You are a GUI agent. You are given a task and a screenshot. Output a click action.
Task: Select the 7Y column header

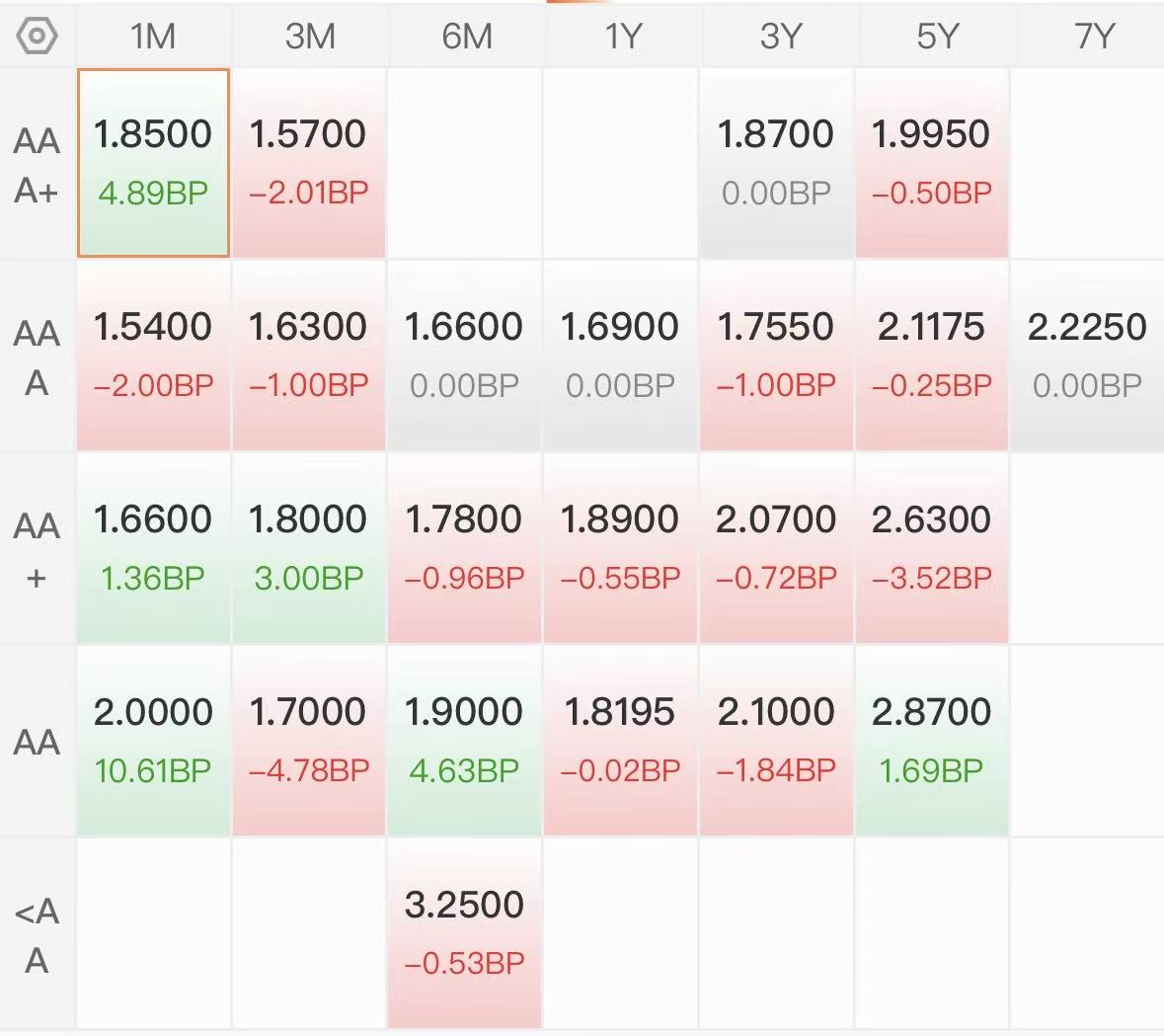coord(1093,37)
